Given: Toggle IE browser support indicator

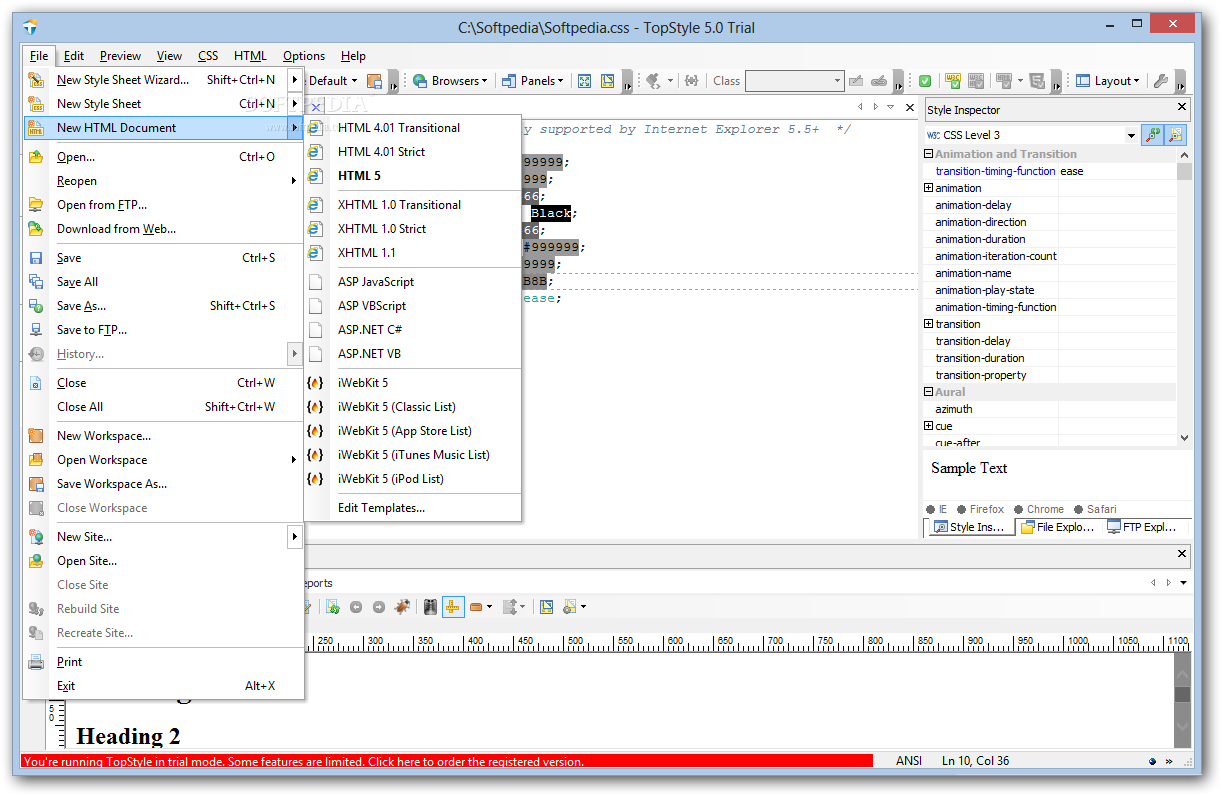Looking at the screenshot, I should point(937,509).
